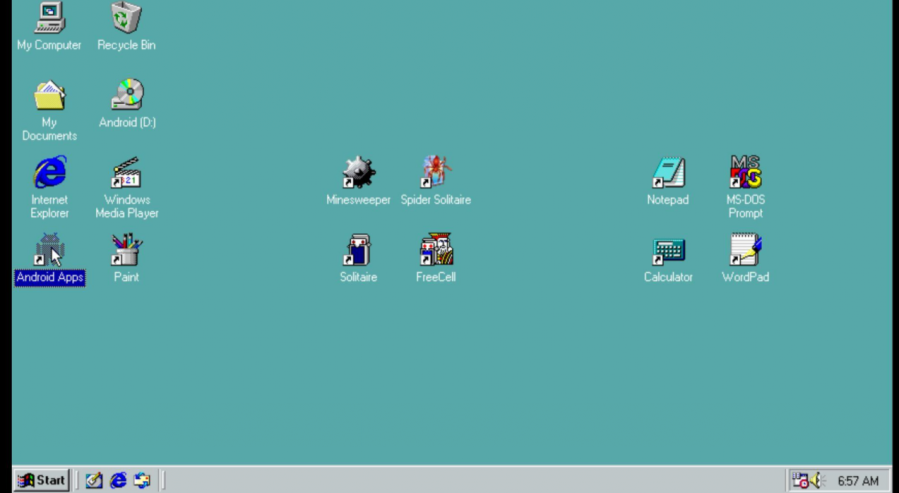Screen dimensions: 899x493
Task: Click the speaker volume tray icon
Action: 816,480
